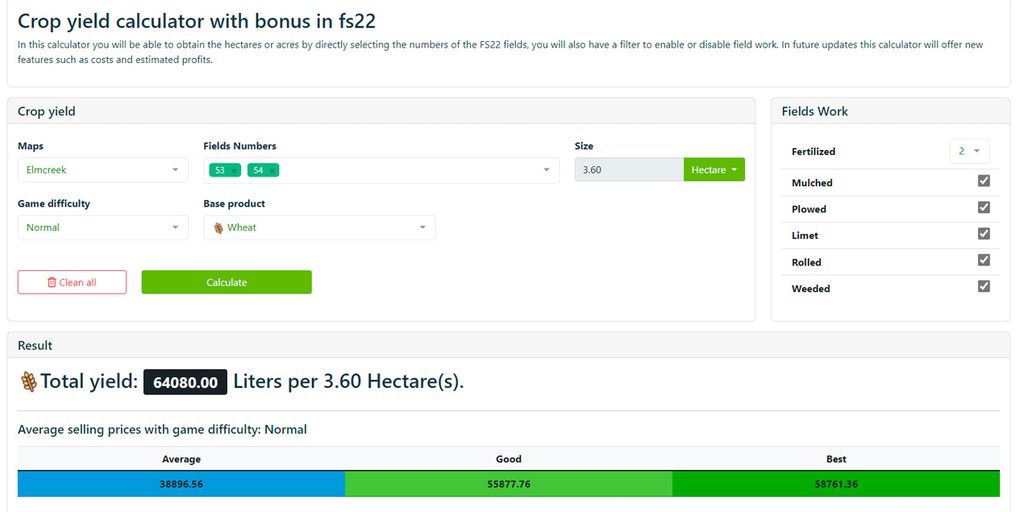
Task: Click the Clean all button
Action: coord(72,283)
